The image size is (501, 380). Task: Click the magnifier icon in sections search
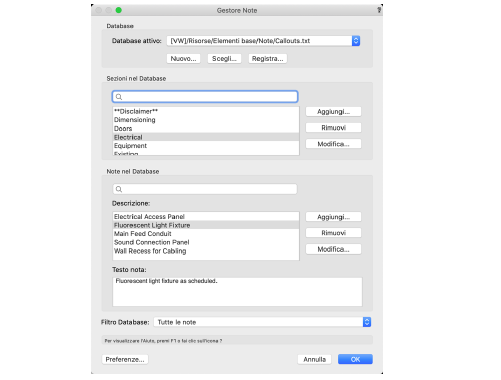pos(119,97)
